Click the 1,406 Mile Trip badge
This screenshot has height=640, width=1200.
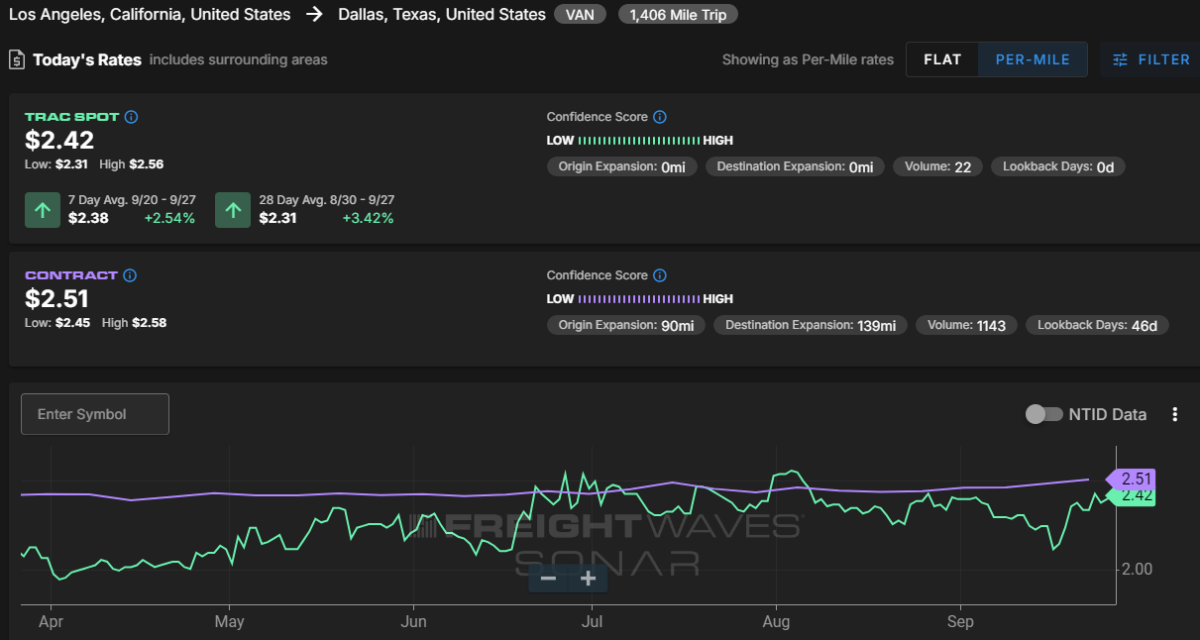678,15
